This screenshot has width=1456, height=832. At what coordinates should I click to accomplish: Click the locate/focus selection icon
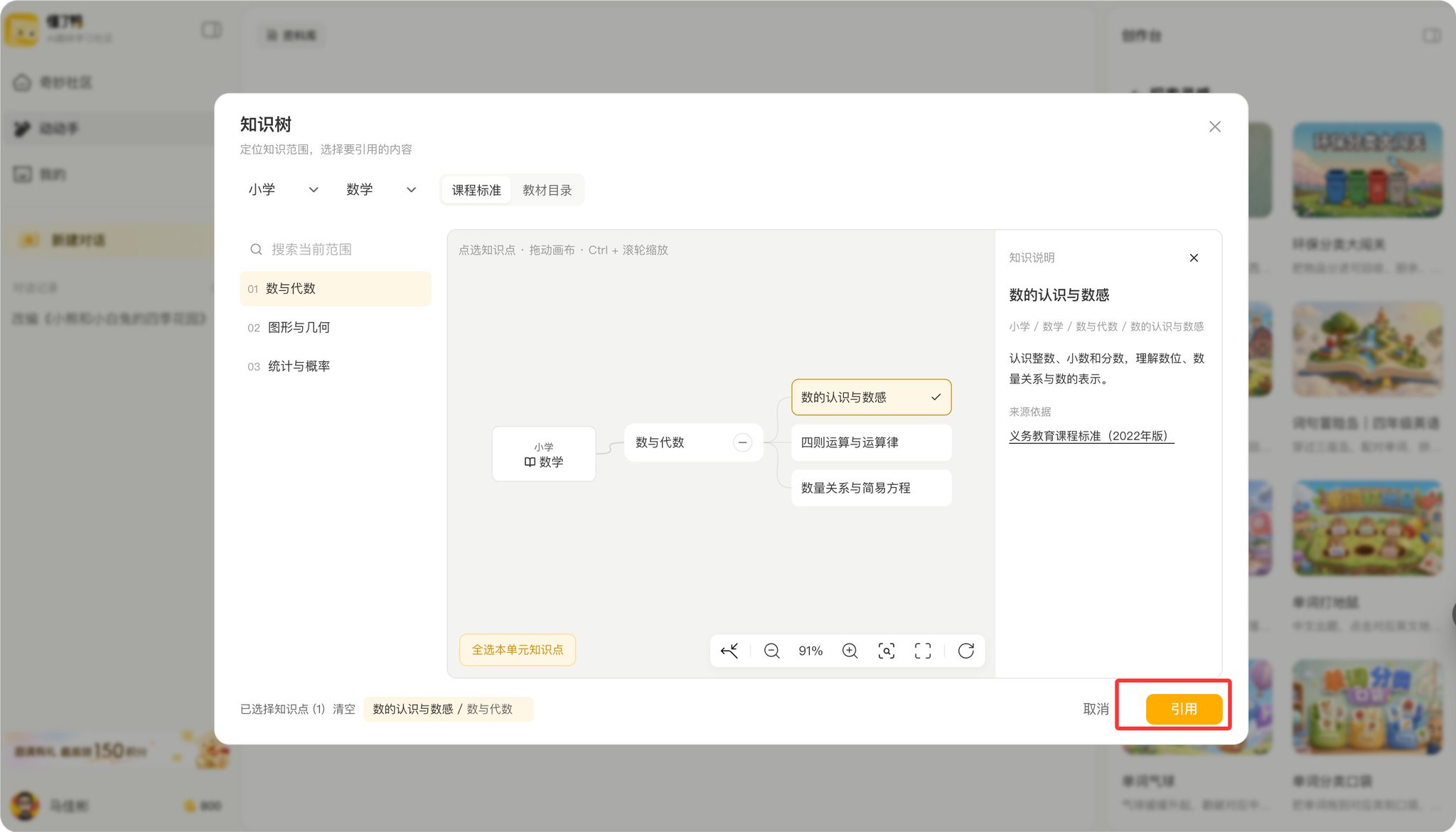click(886, 651)
